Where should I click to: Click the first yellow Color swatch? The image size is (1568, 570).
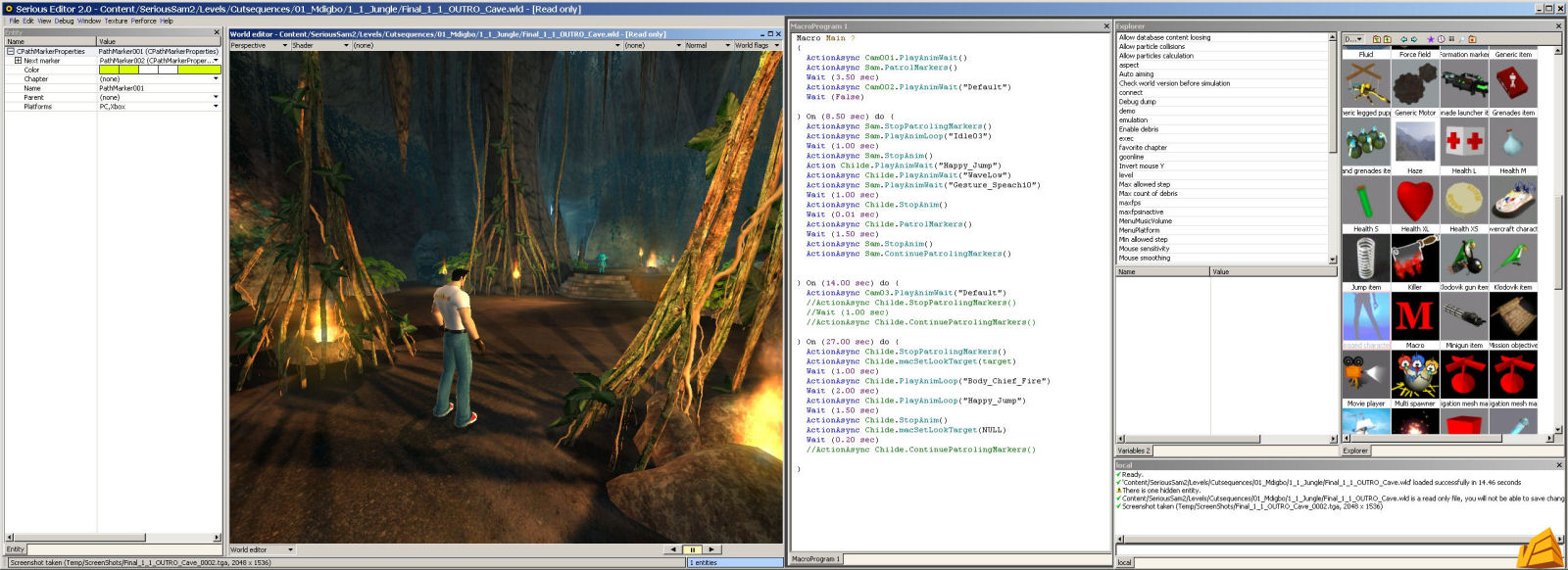109,70
